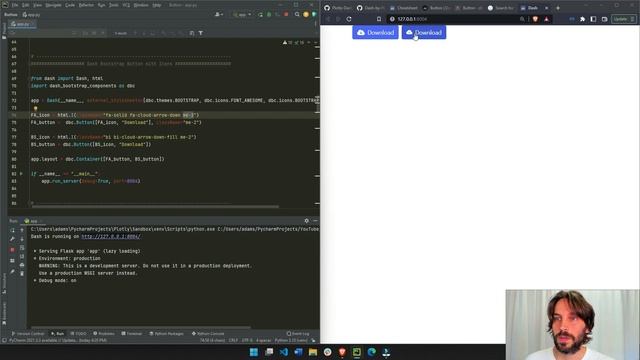Open the Problems tool window tab

click(104, 333)
